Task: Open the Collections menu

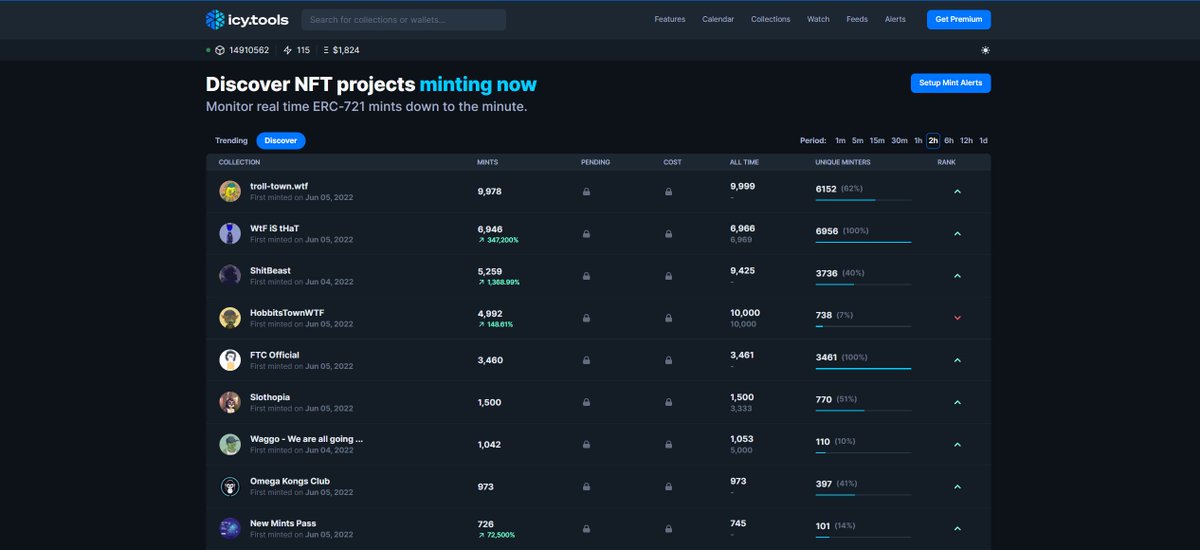Action: pyautogui.click(x=770, y=19)
